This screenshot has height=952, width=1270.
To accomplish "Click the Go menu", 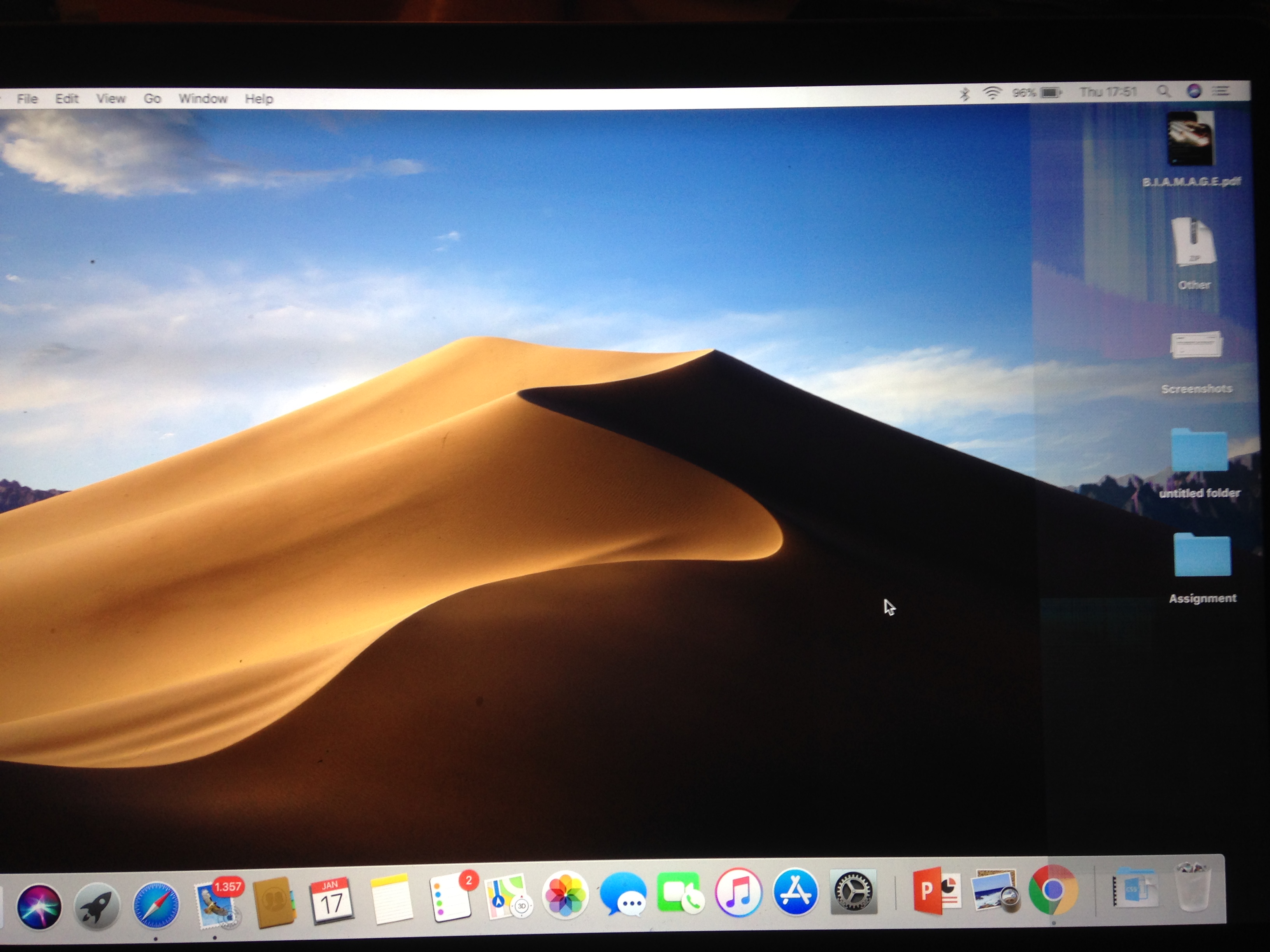I will (x=152, y=99).
